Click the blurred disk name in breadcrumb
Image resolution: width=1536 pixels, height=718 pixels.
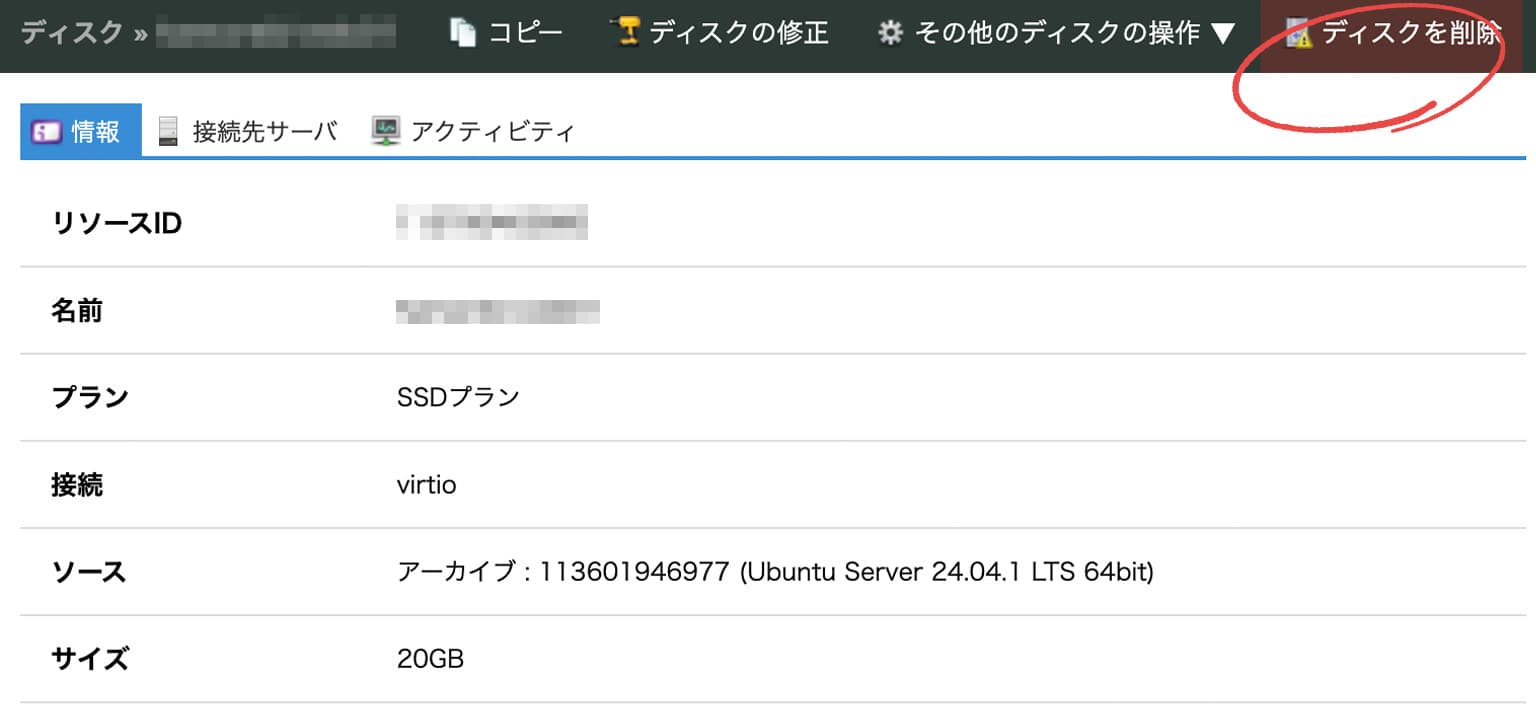[276, 33]
